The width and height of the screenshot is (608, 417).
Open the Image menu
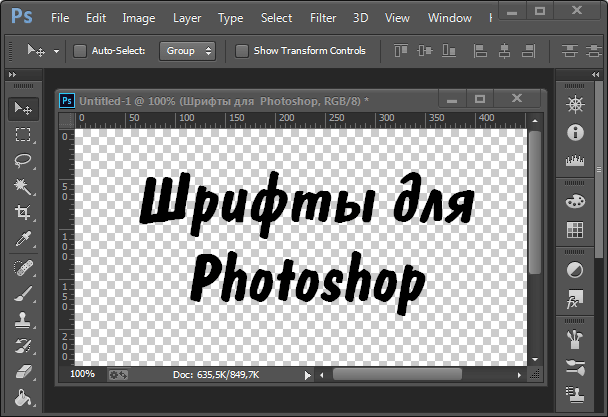pos(138,18)
